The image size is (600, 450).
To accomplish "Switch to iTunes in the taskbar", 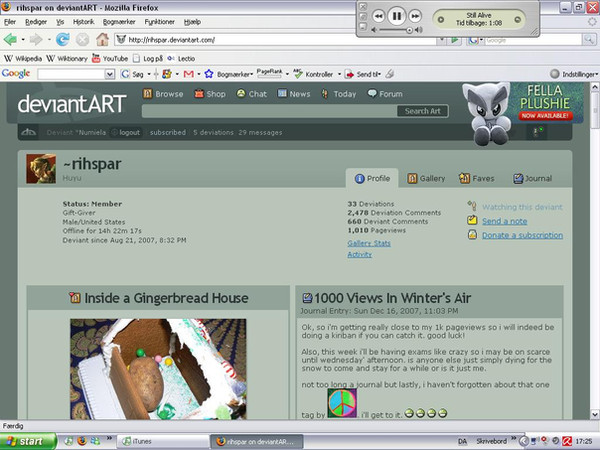I will pos(162,441).
